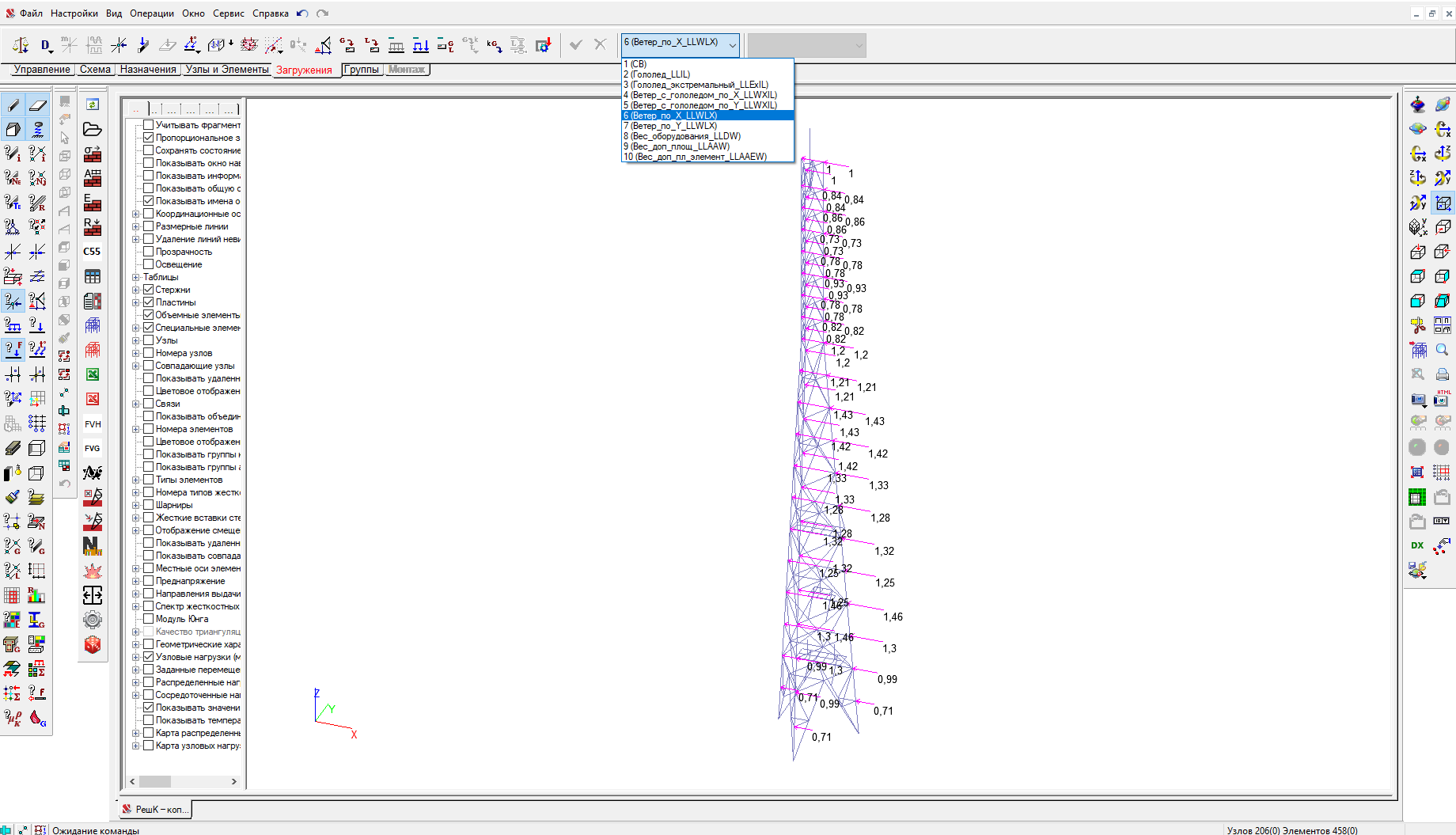
Task: Click the spring element display icon
Action: [37, 129]
